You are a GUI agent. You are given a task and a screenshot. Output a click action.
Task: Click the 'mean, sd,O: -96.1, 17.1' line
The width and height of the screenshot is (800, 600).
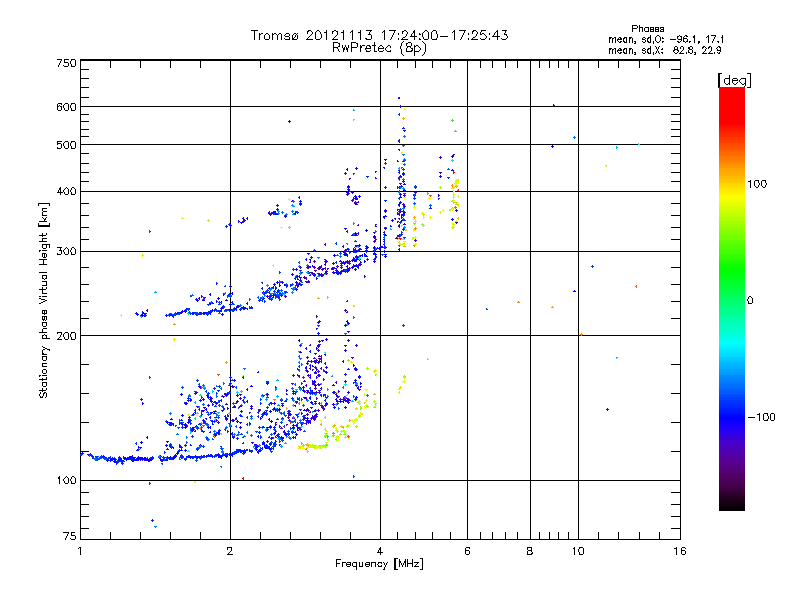tap(666, 39)
